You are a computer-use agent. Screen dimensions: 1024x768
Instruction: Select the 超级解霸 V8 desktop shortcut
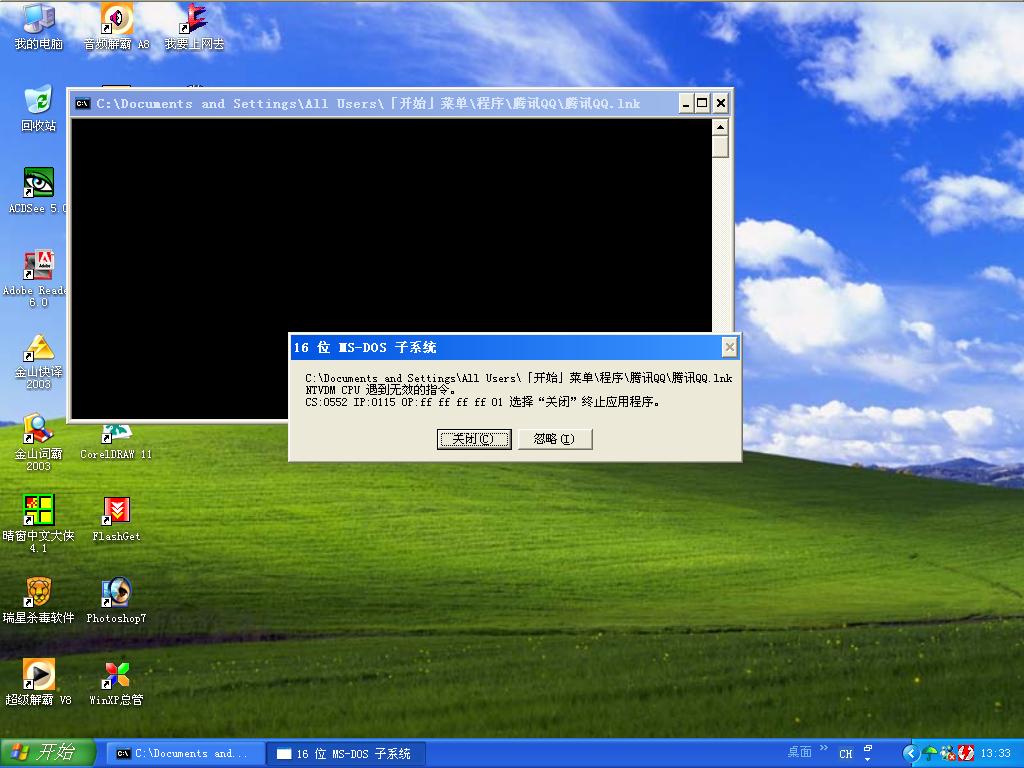pyautogui.click(x=39, y=683)
